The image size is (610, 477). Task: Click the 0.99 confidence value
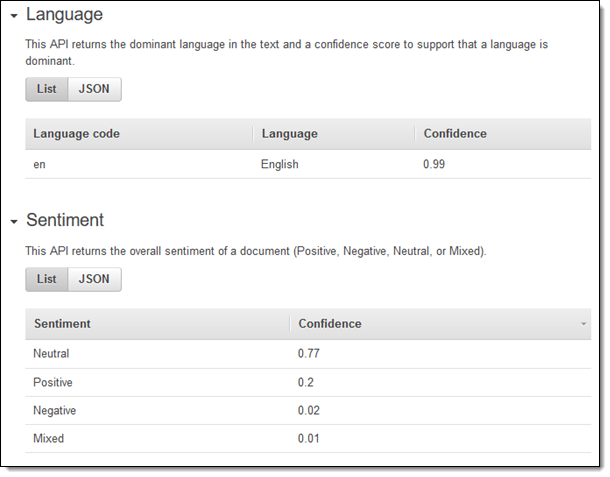434,164
